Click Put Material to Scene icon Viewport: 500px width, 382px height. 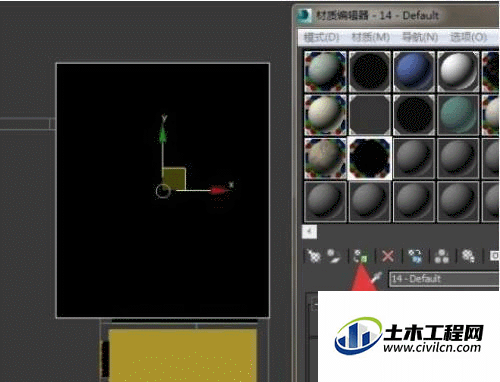tap(333, 256)
